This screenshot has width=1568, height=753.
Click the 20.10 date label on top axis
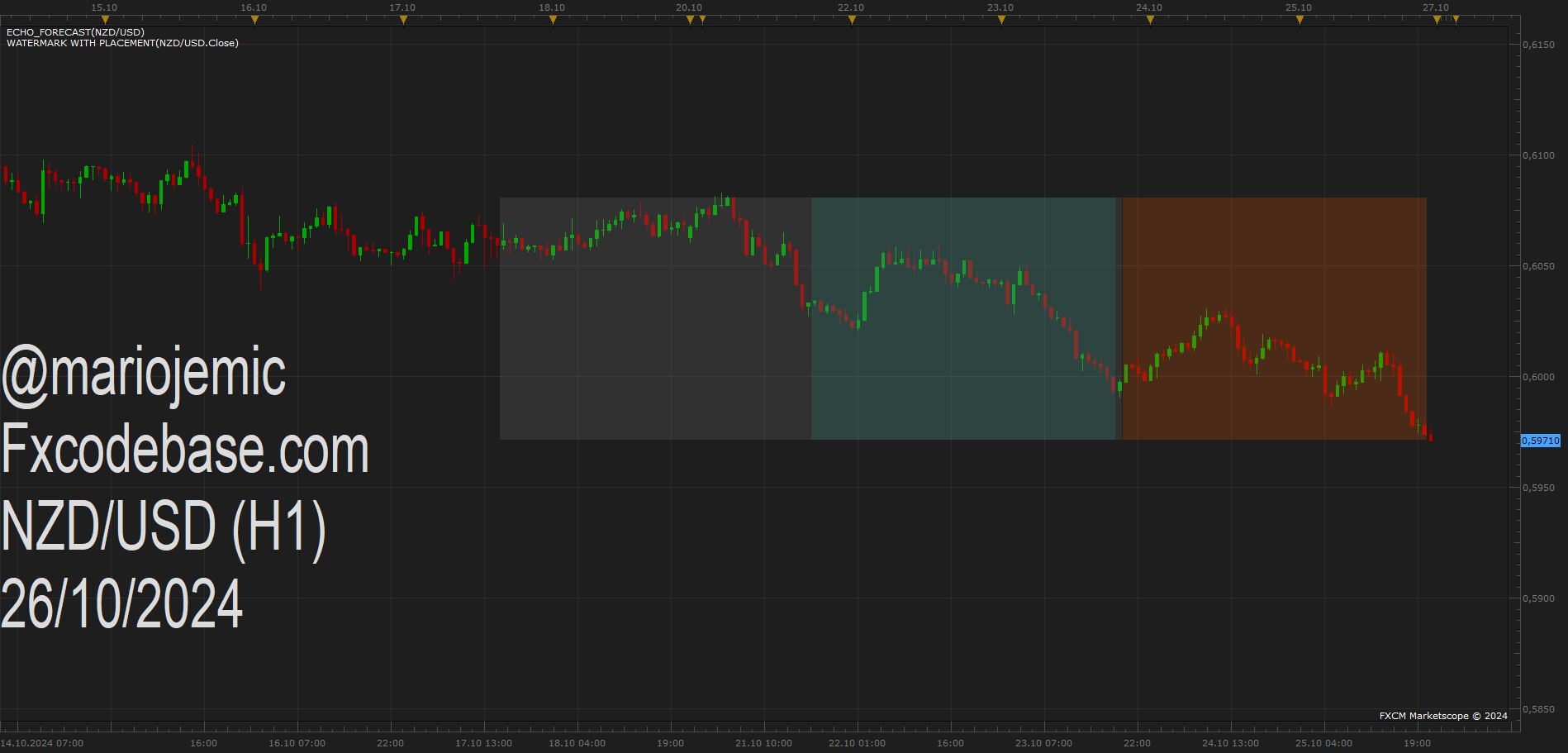[689, 7]
